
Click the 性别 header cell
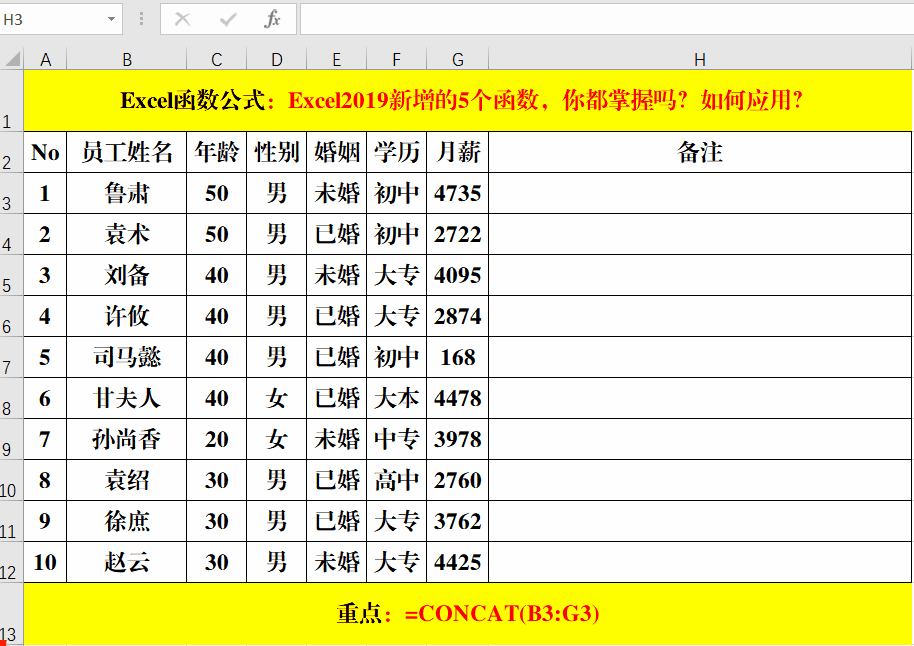pyautogui.click(x=276, y=152)
